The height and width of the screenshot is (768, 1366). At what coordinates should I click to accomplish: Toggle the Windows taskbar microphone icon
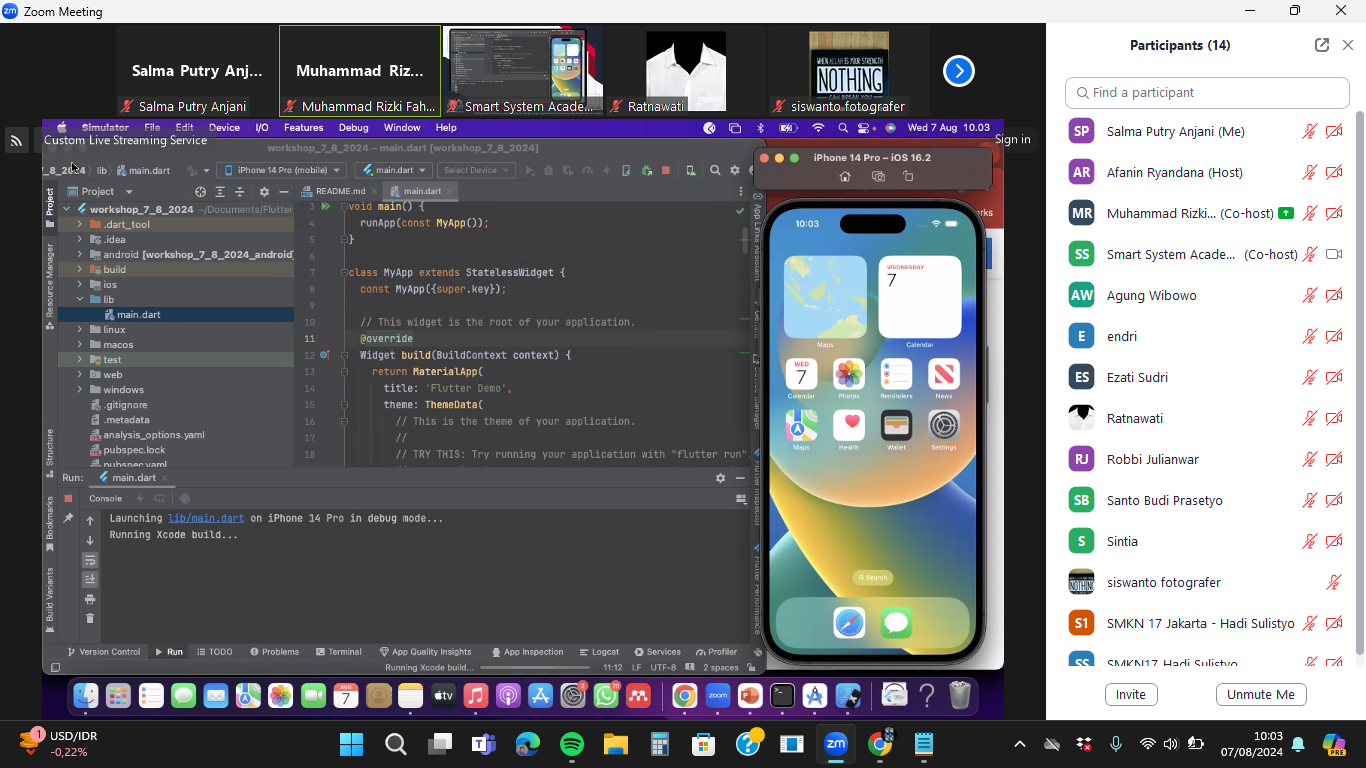tap(1116, 744)
